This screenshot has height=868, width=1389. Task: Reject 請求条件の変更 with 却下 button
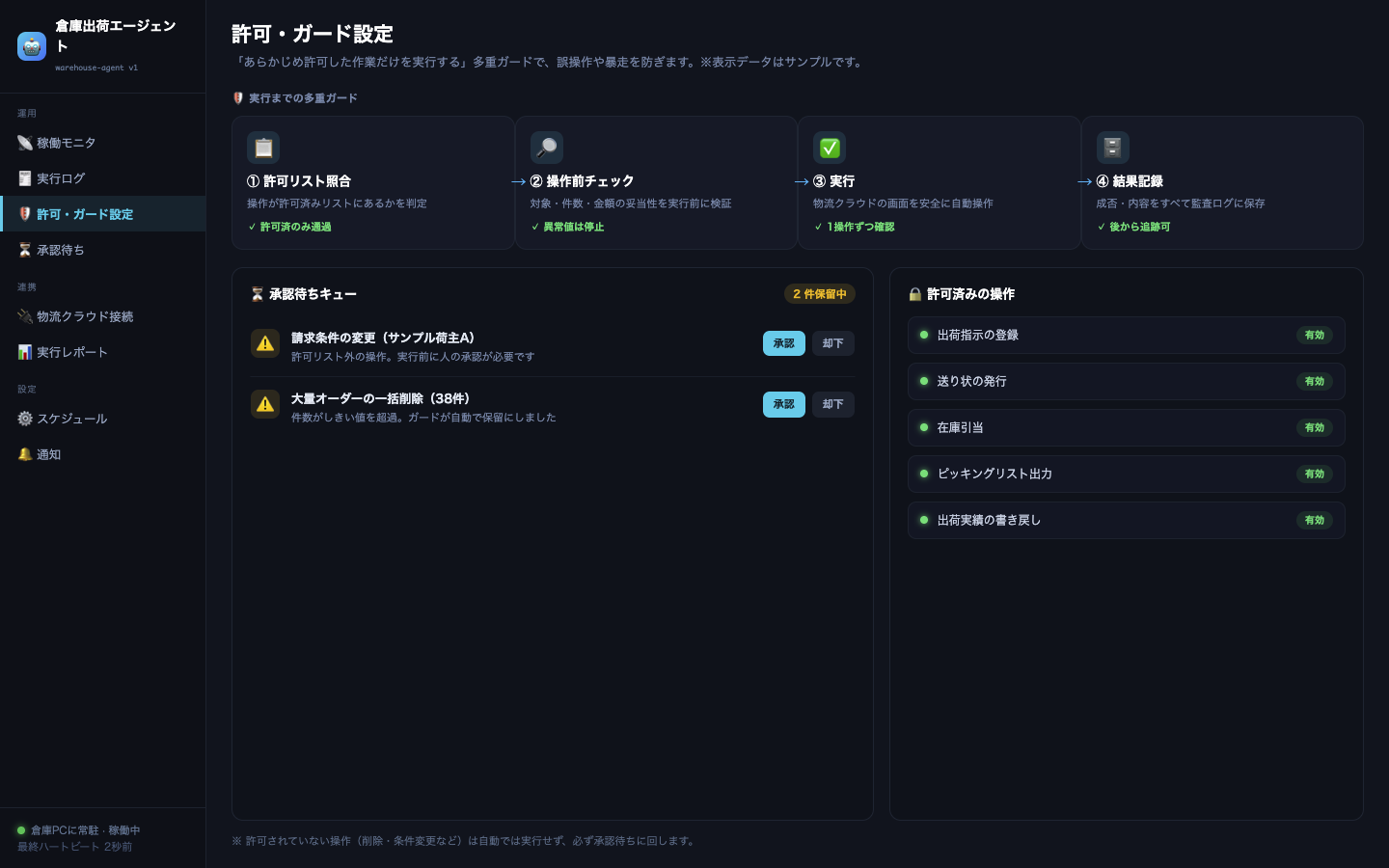coord(833,343)
